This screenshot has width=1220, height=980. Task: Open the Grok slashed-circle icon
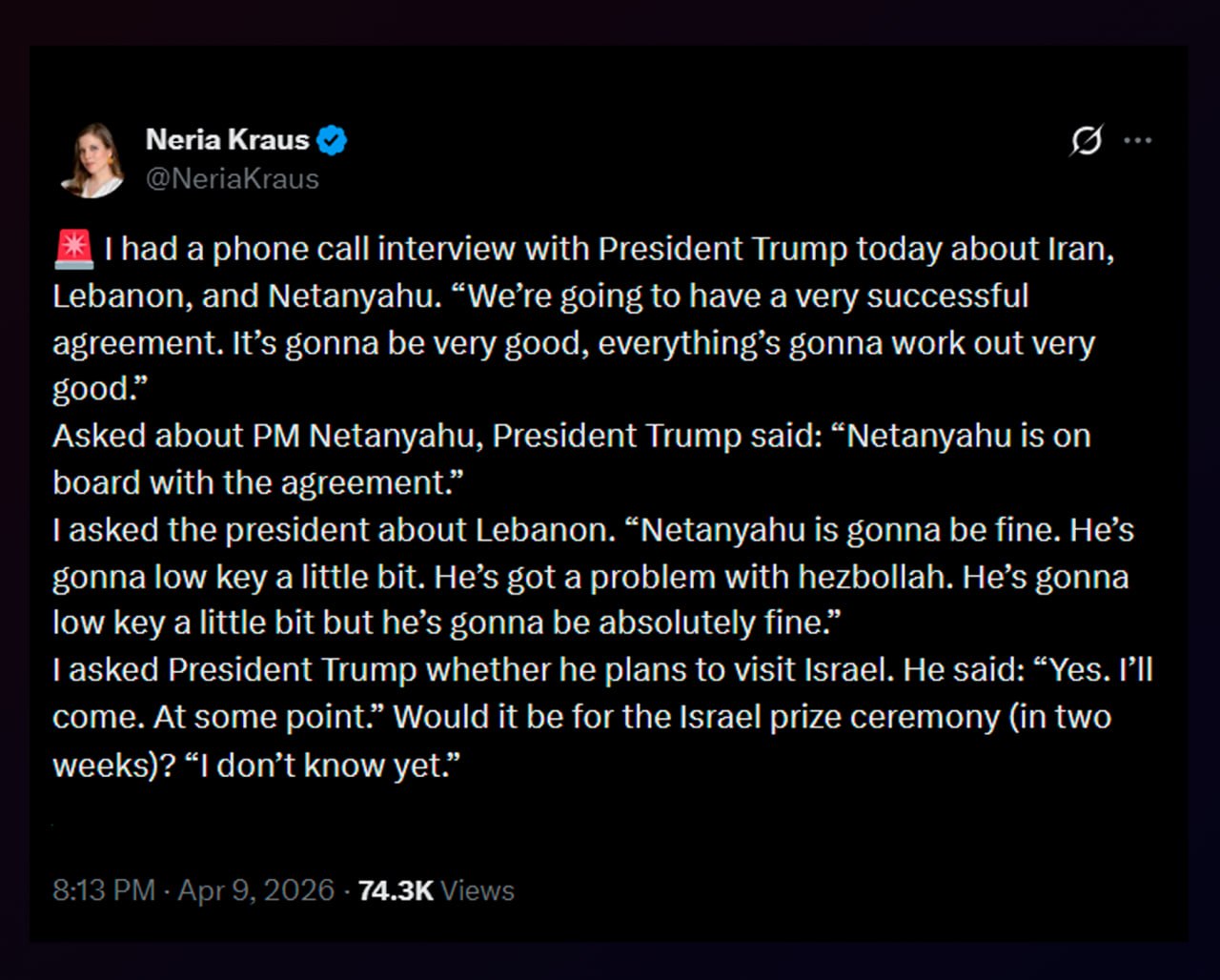coord(1087,140)
